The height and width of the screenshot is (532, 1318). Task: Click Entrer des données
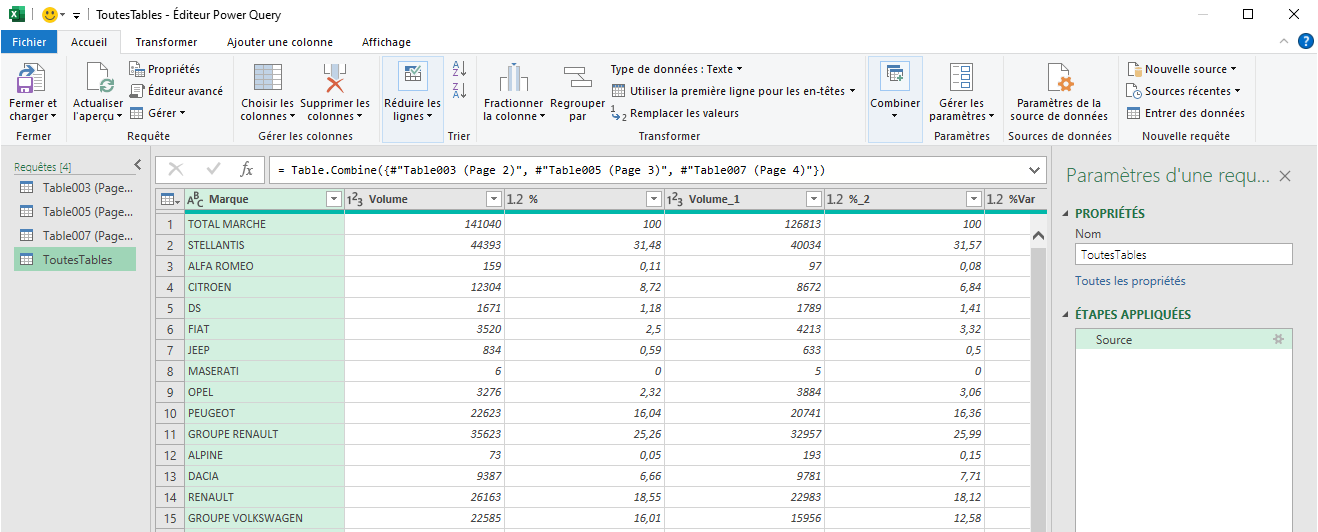coord(1186,113)
